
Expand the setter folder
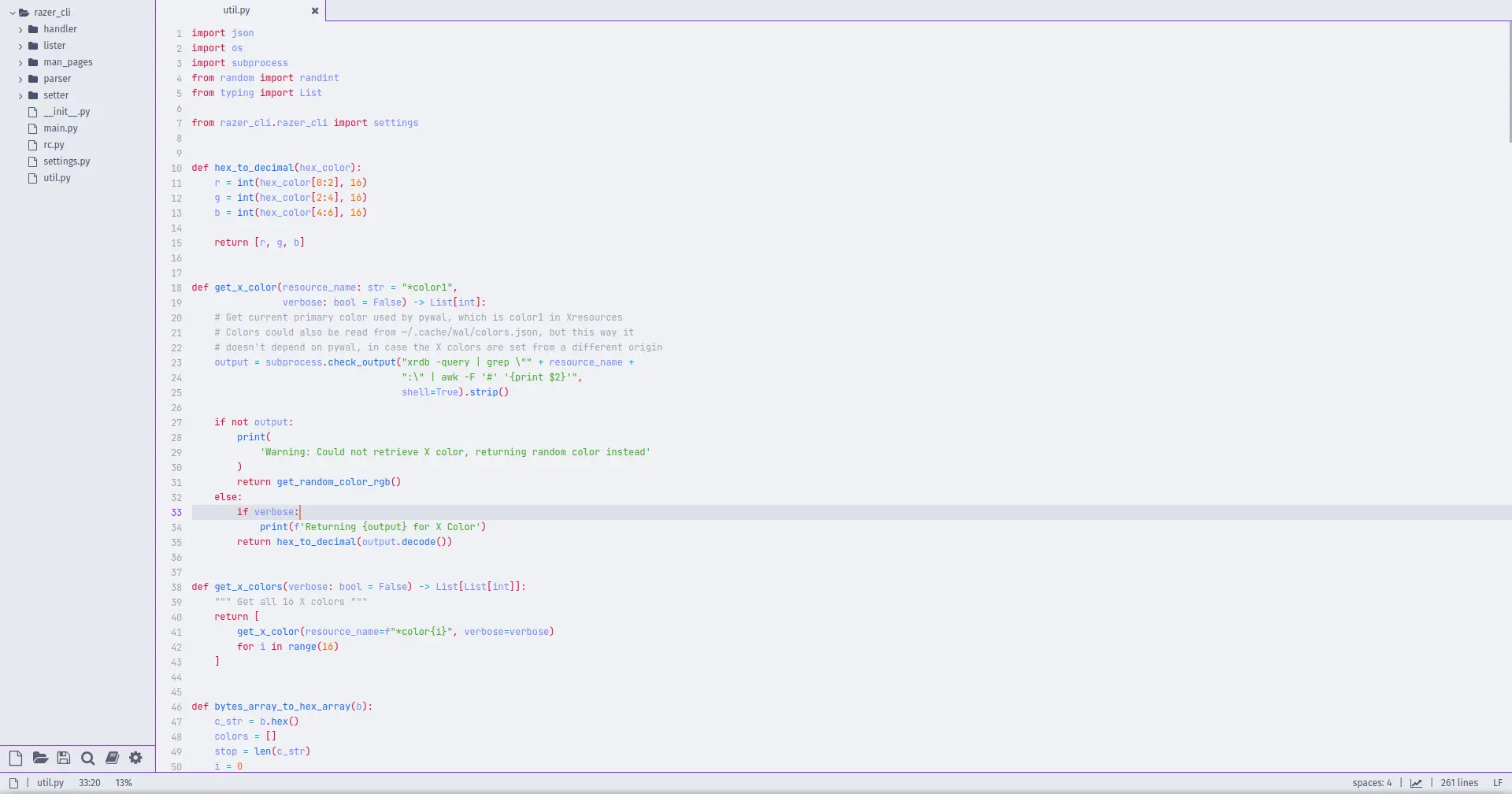click(20, 95)
